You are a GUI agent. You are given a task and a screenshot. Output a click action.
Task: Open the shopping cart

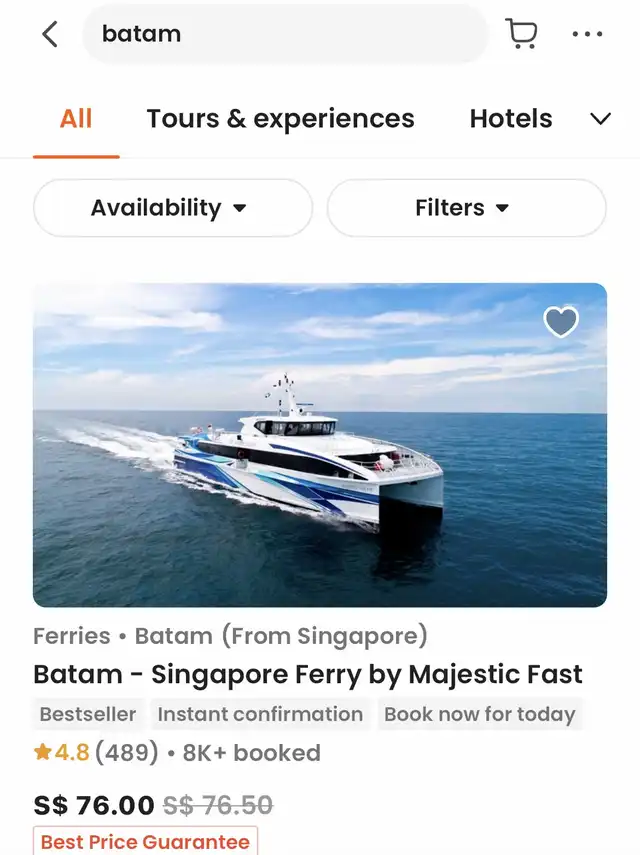click(521, 34)
